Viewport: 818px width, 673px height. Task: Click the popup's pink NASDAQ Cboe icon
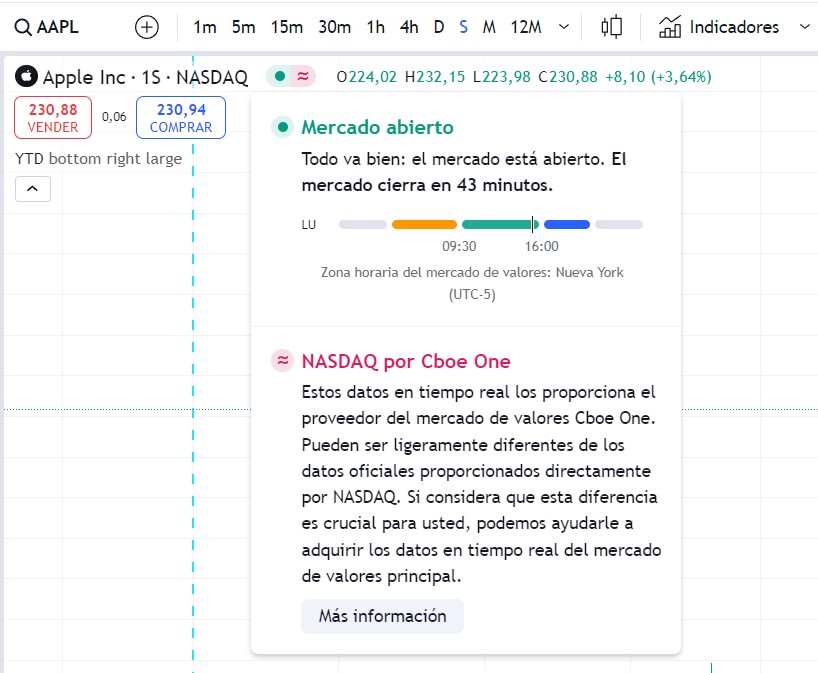coord(282,360)
